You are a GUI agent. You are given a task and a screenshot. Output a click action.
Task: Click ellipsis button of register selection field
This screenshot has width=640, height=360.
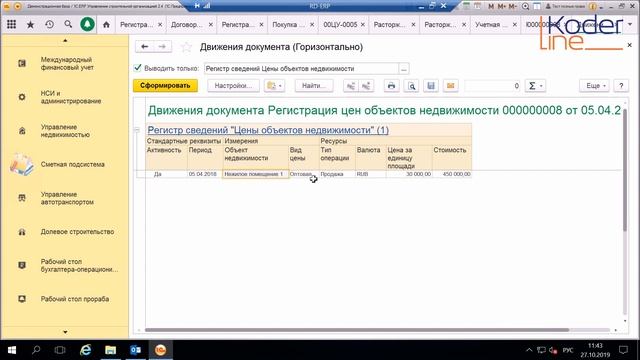(404, 69)
